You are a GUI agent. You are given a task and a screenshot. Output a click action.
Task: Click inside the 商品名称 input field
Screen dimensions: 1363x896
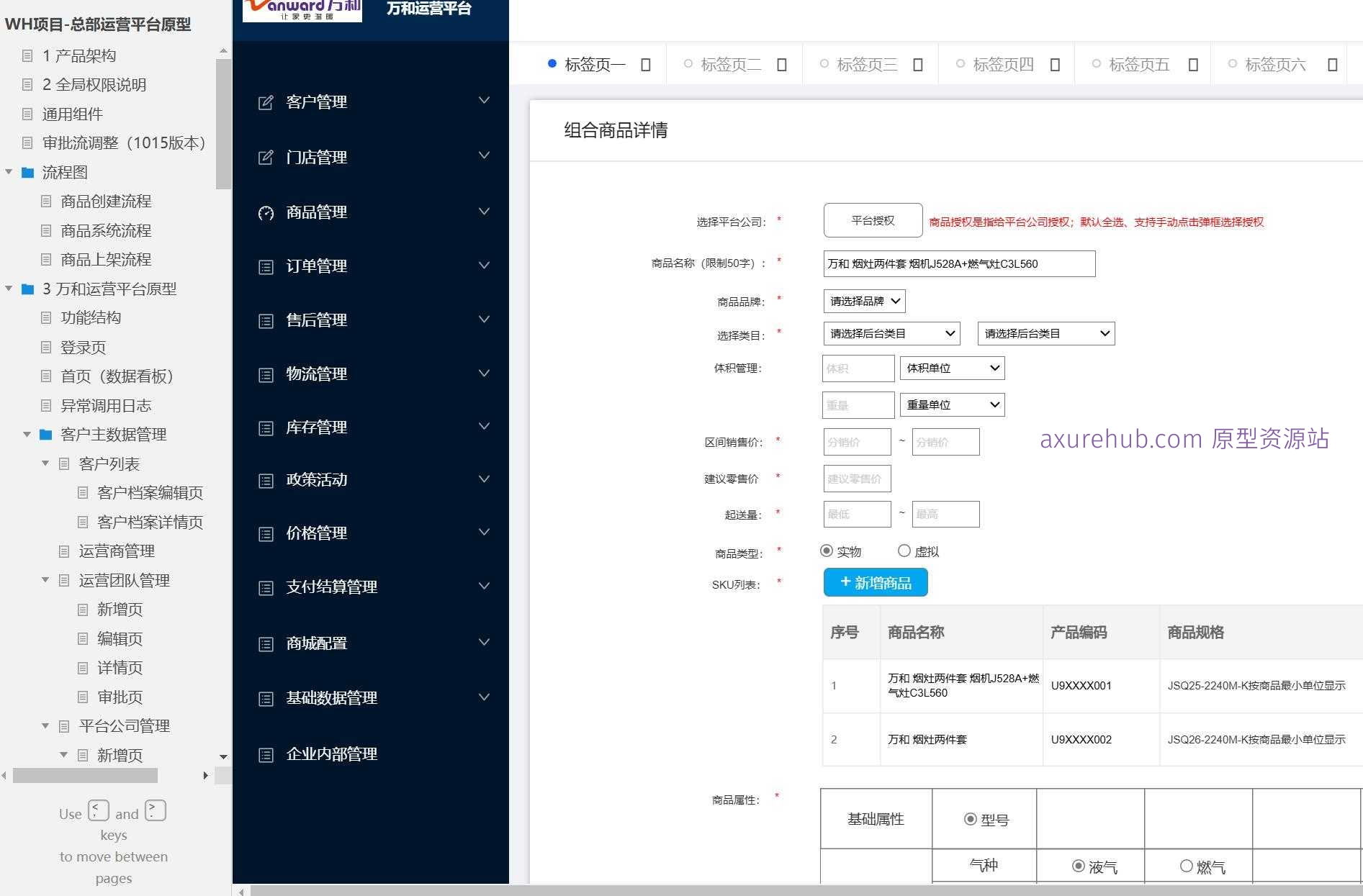coord(959,263)
